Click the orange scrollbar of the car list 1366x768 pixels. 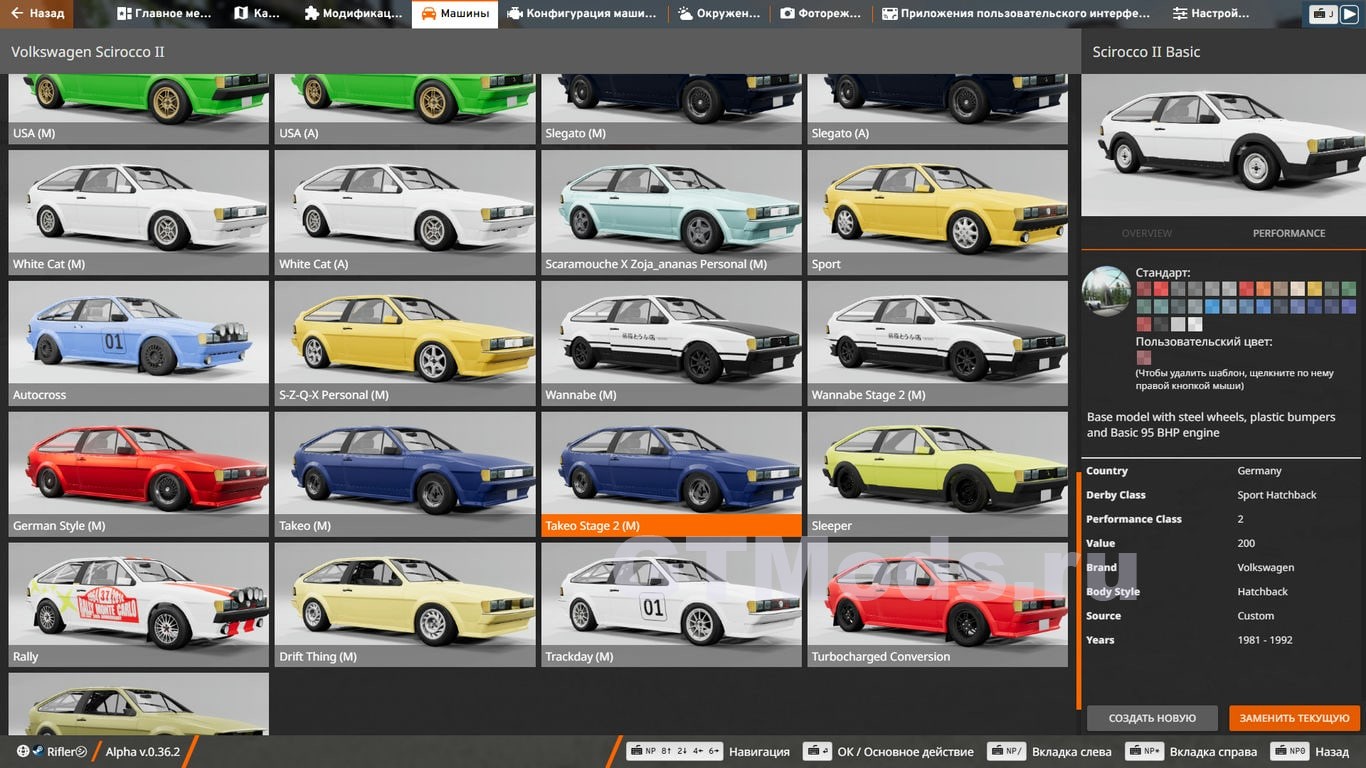[x=1078, y=589]
